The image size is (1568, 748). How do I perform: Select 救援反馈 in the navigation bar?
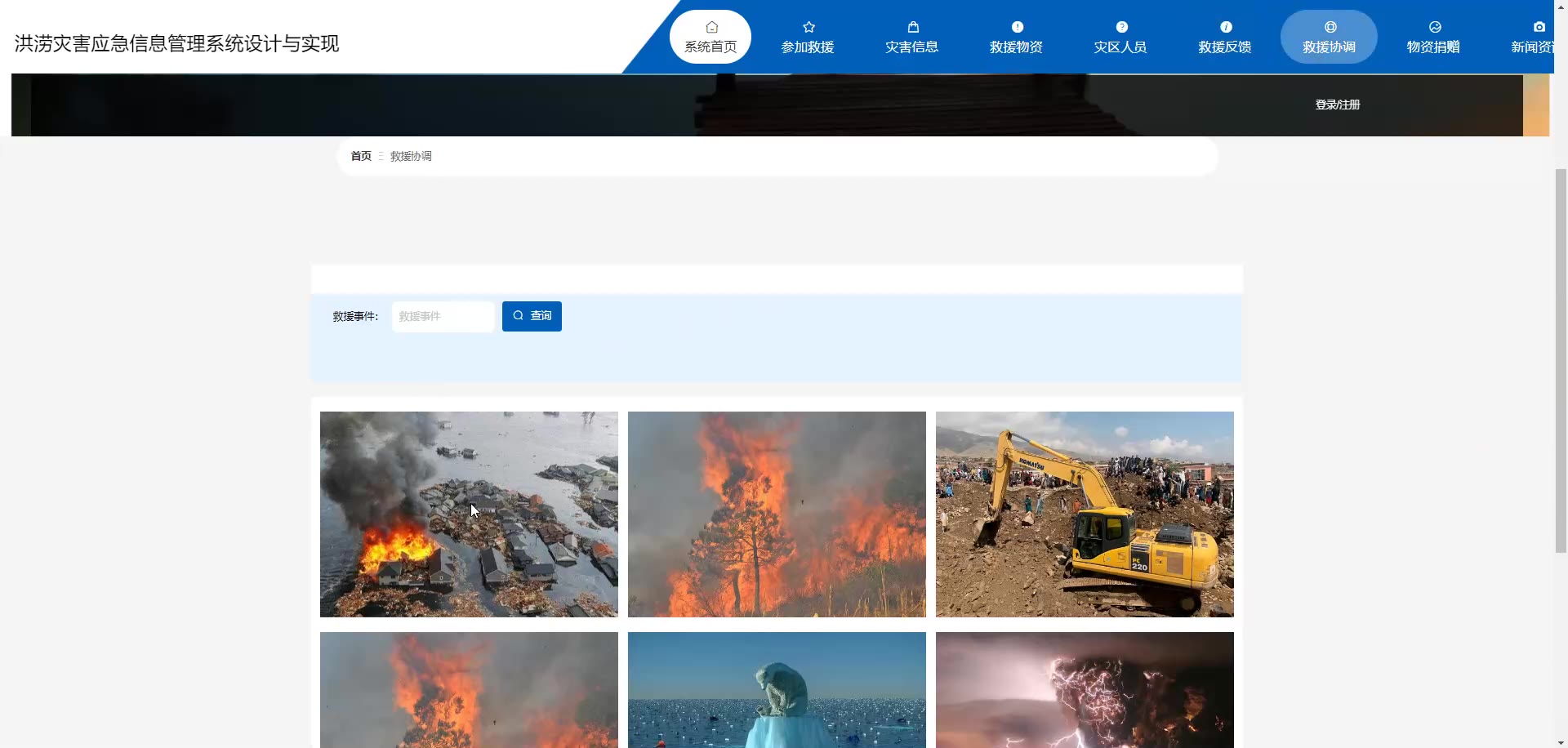[1225, 37]
